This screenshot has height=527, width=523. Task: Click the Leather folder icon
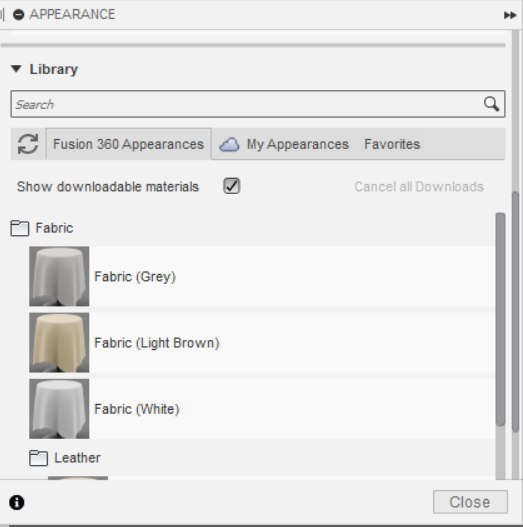tap(38, 458)
